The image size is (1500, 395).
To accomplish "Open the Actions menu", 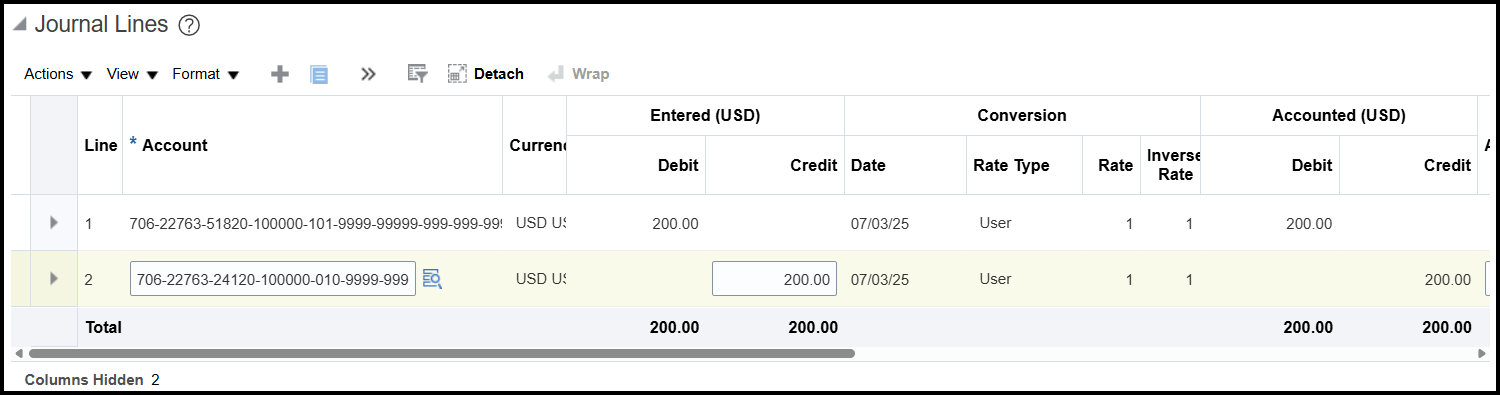I will click(x=58, y=74).
